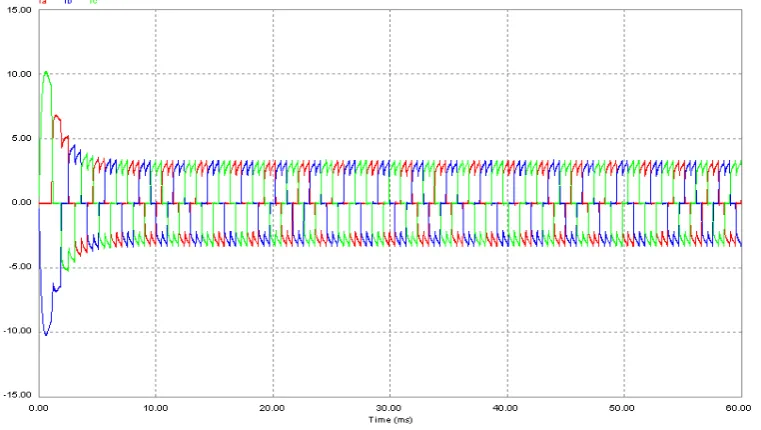Click the '5.00' y-axis tick label
The image size is (761, 430).
21,138
